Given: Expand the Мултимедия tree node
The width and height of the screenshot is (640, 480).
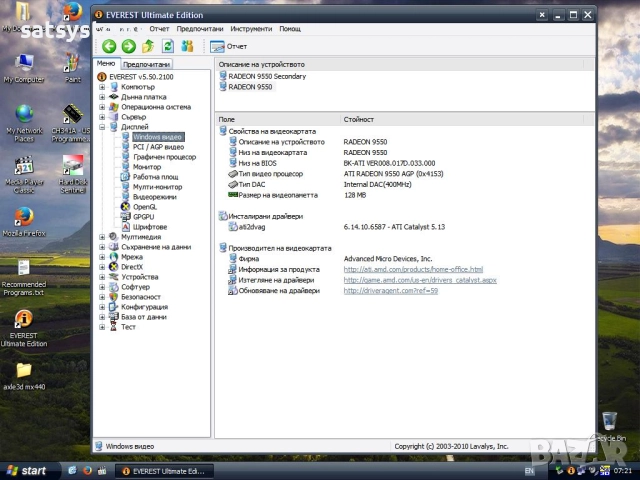Looking at the screenshot, I should tap(102, 237).
